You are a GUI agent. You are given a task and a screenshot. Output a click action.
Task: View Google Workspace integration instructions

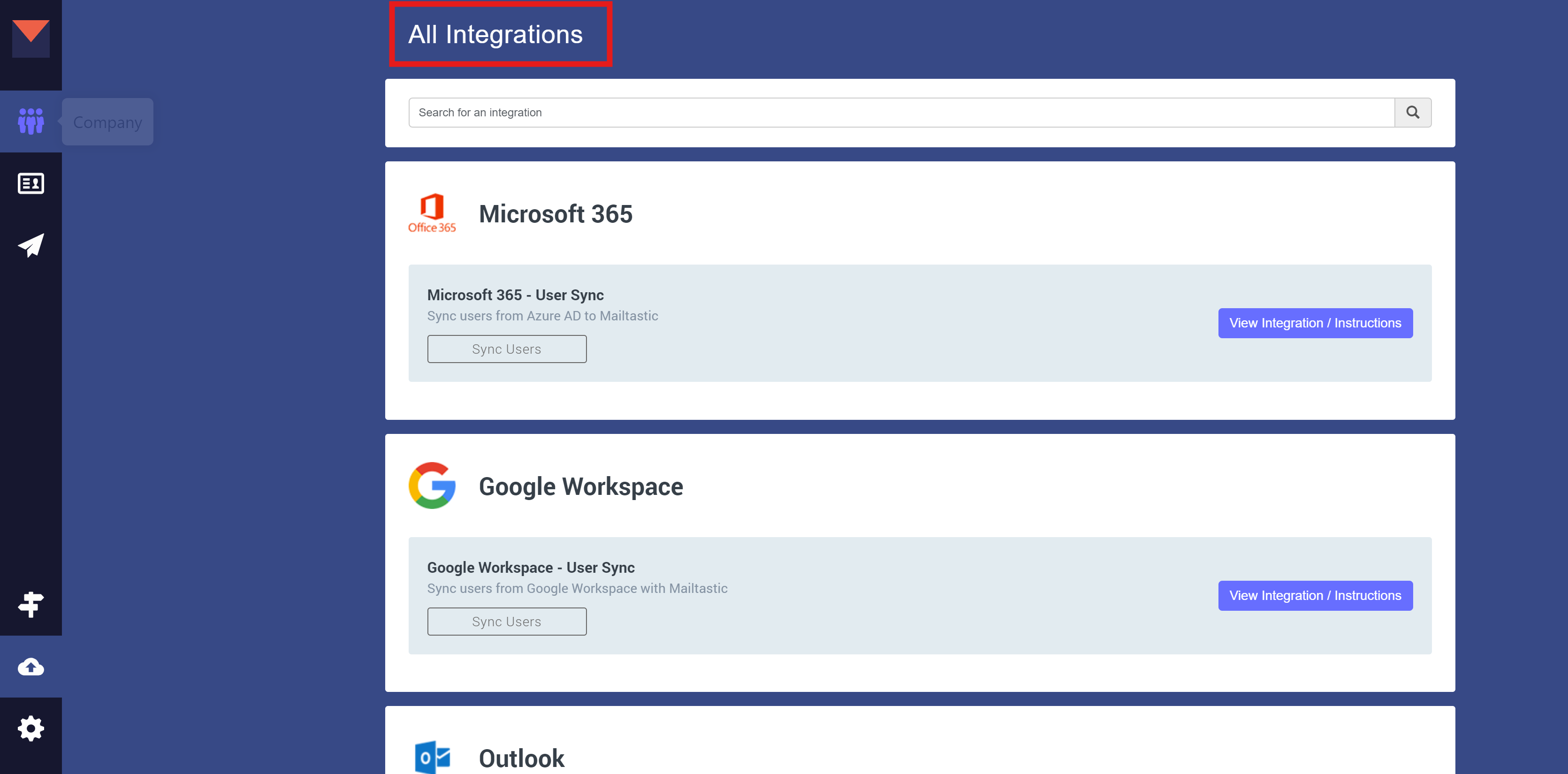[1315, 596]
